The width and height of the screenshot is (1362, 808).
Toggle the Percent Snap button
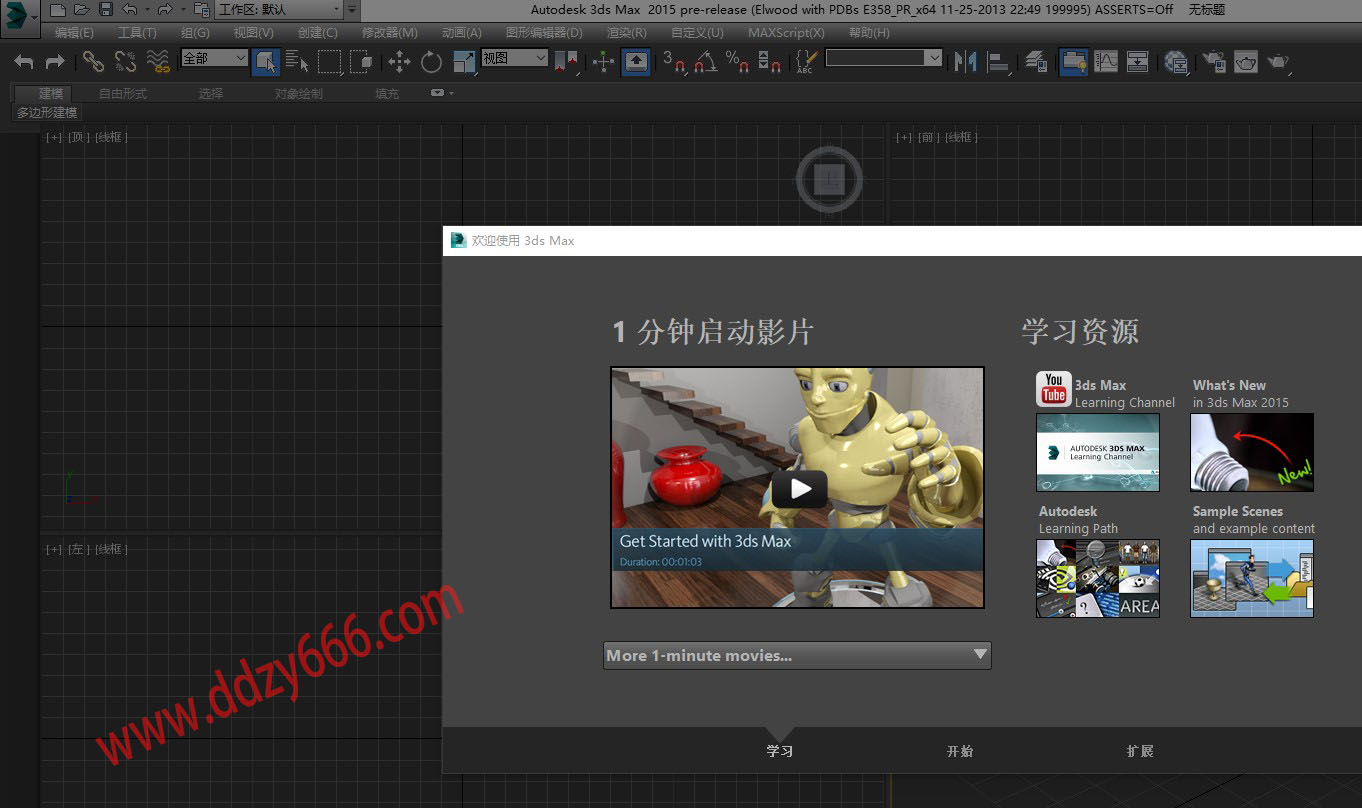click(x=737, y=62)
